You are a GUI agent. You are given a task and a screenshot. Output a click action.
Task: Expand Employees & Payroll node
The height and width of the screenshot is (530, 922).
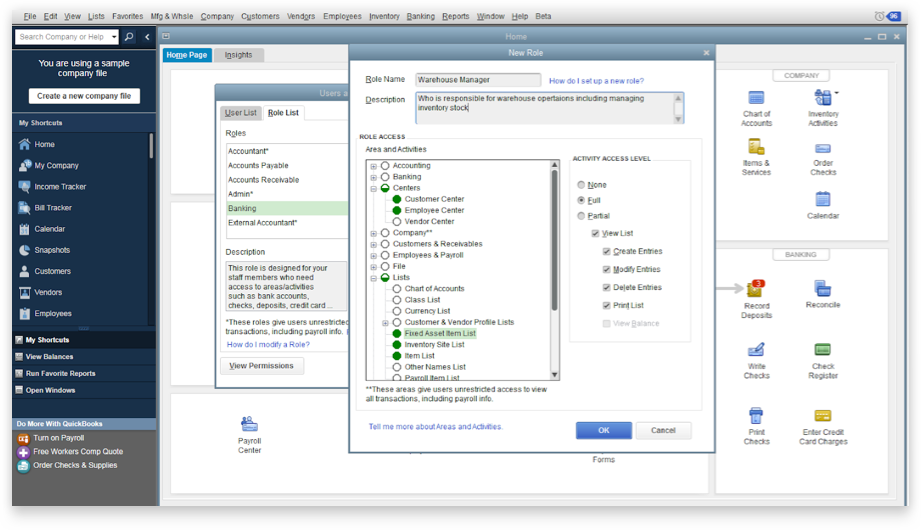click(x=373, y=256)
